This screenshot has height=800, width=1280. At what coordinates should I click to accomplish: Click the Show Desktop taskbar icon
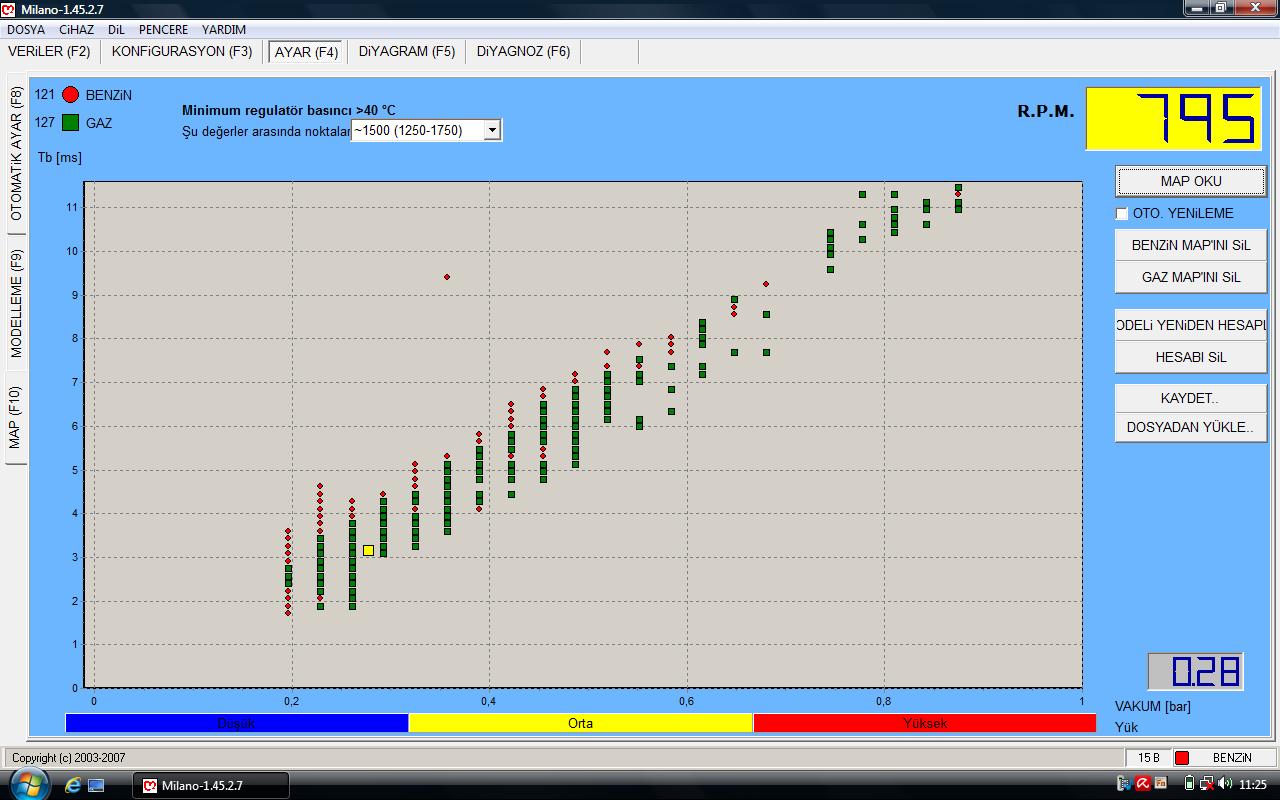point(96,785)
